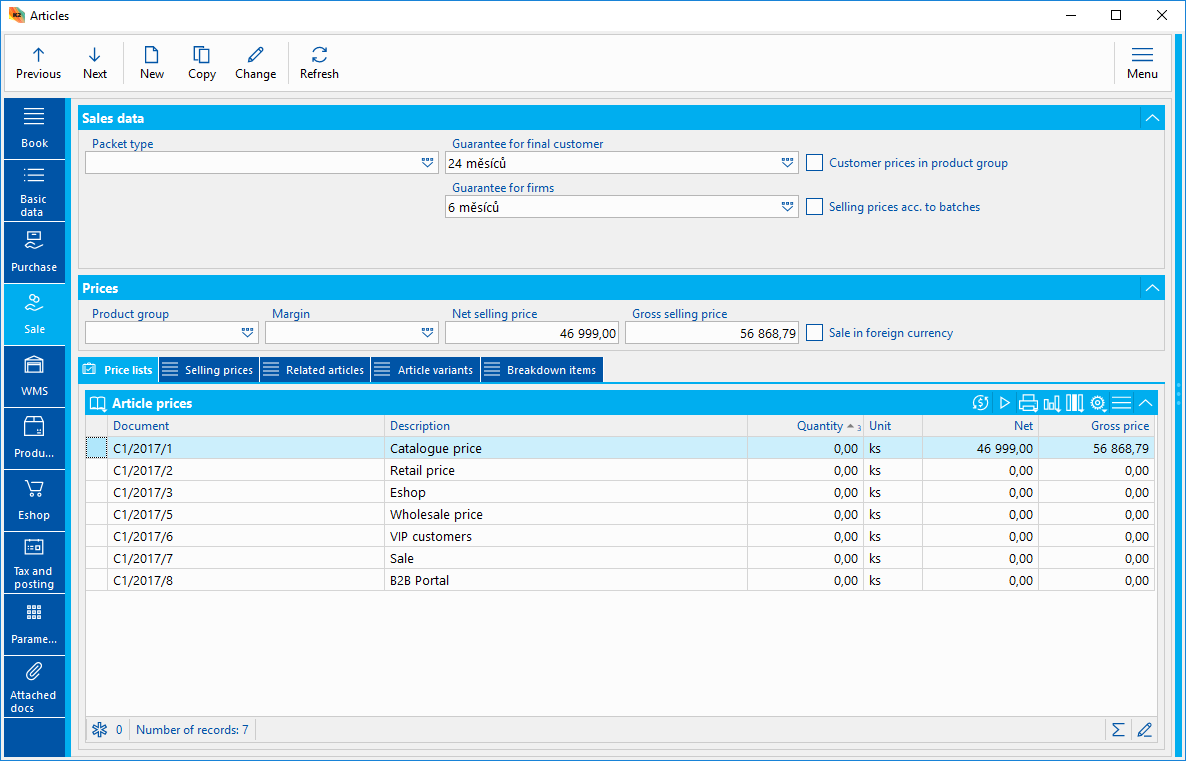Enable Customer prices in product group
The height and width of the screenshot is (761, 1186).
coord(815,163)
